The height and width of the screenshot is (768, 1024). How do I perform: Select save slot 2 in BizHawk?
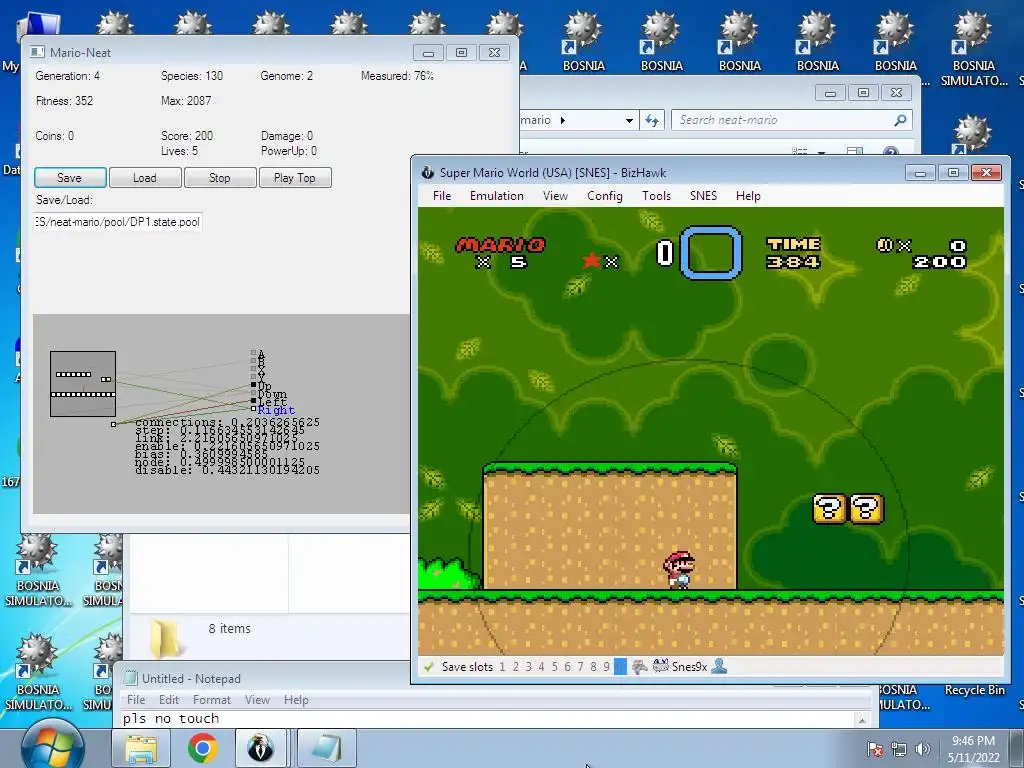pyautogui.click(x=515, y=667)
